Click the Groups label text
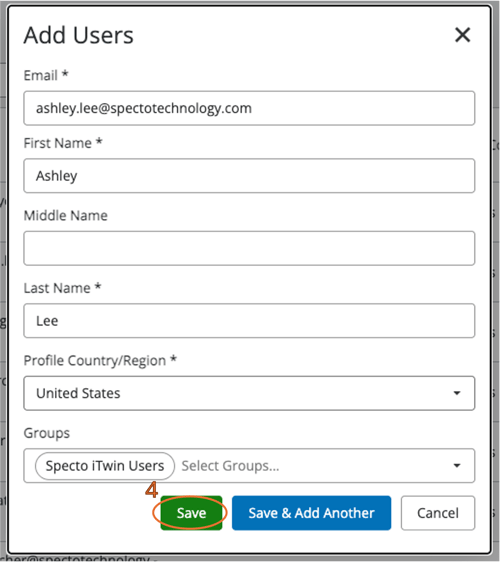Screen dimensions: 500x562 [47, 433]
